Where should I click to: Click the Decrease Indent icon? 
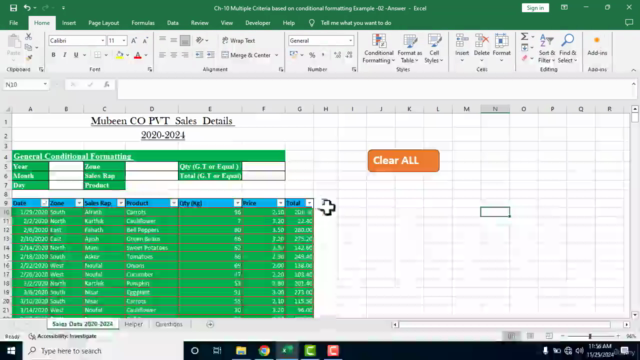click(x=199, y=55)
